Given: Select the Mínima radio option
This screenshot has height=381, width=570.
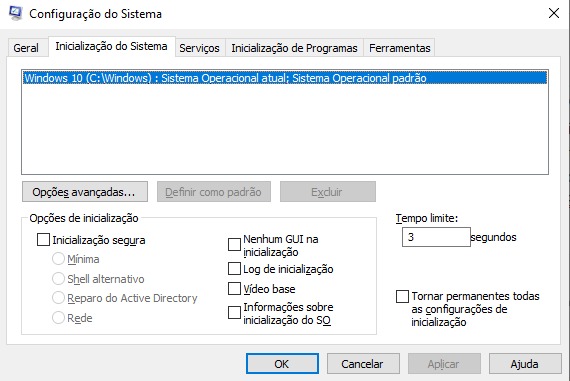Looking at the screenshot, I should pos(58,259).
